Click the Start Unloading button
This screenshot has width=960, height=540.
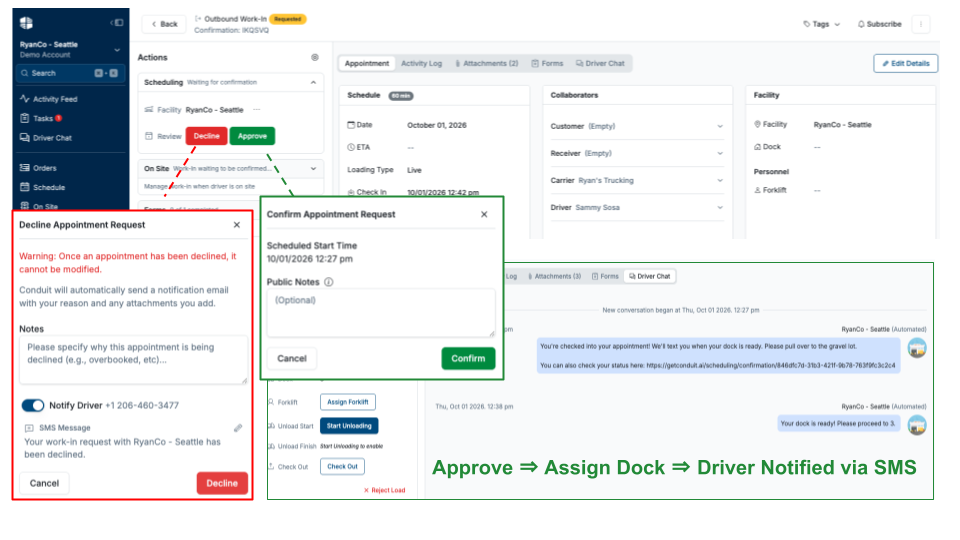pos(349,426)
